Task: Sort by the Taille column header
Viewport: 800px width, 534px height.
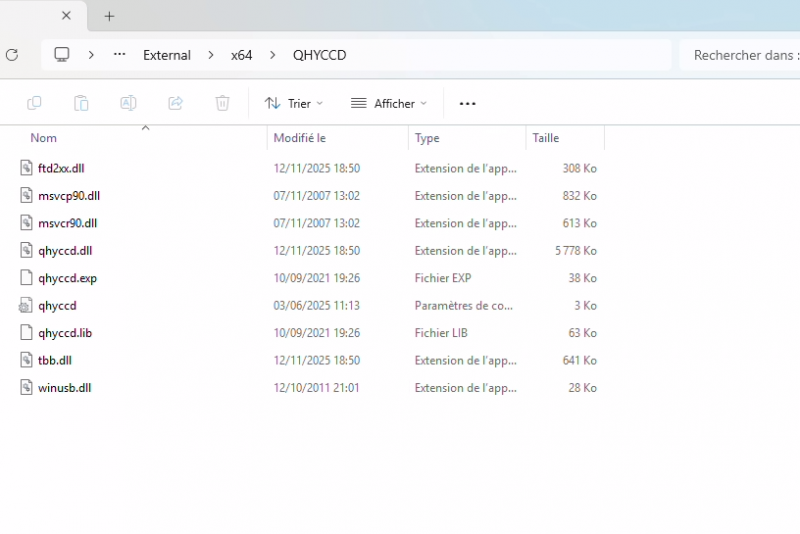Action: pos(545,138)
